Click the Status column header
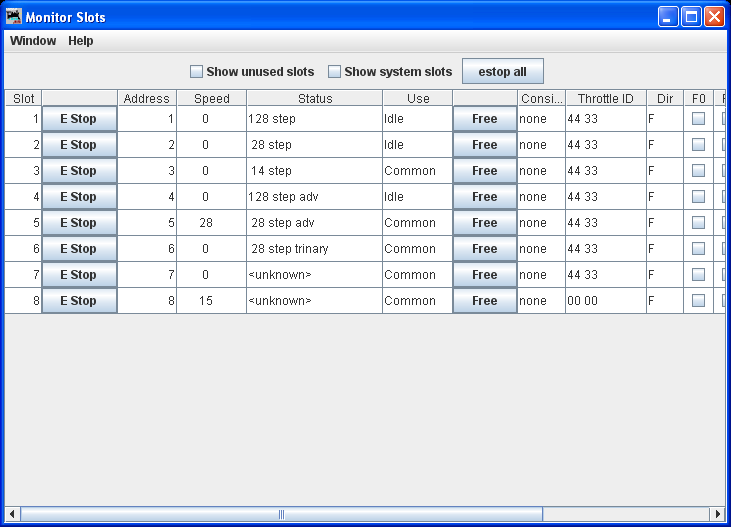 pyautogui.click(x=314, y=98)
